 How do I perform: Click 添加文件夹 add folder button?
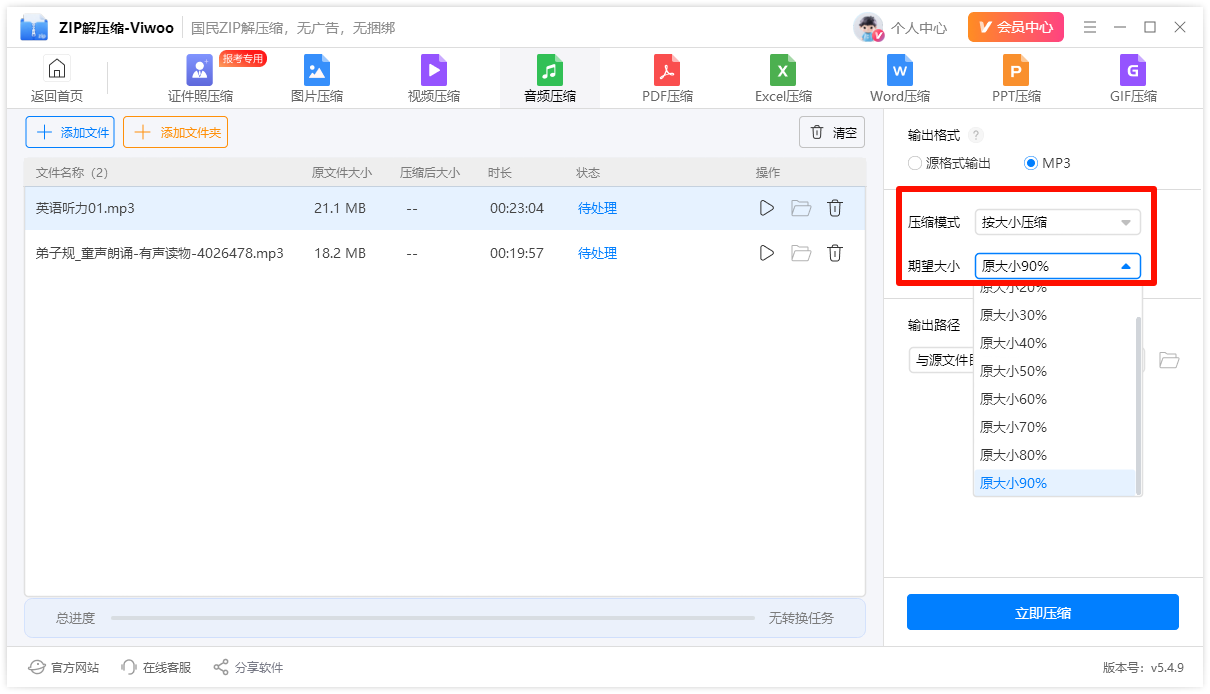tap(175, 132)
